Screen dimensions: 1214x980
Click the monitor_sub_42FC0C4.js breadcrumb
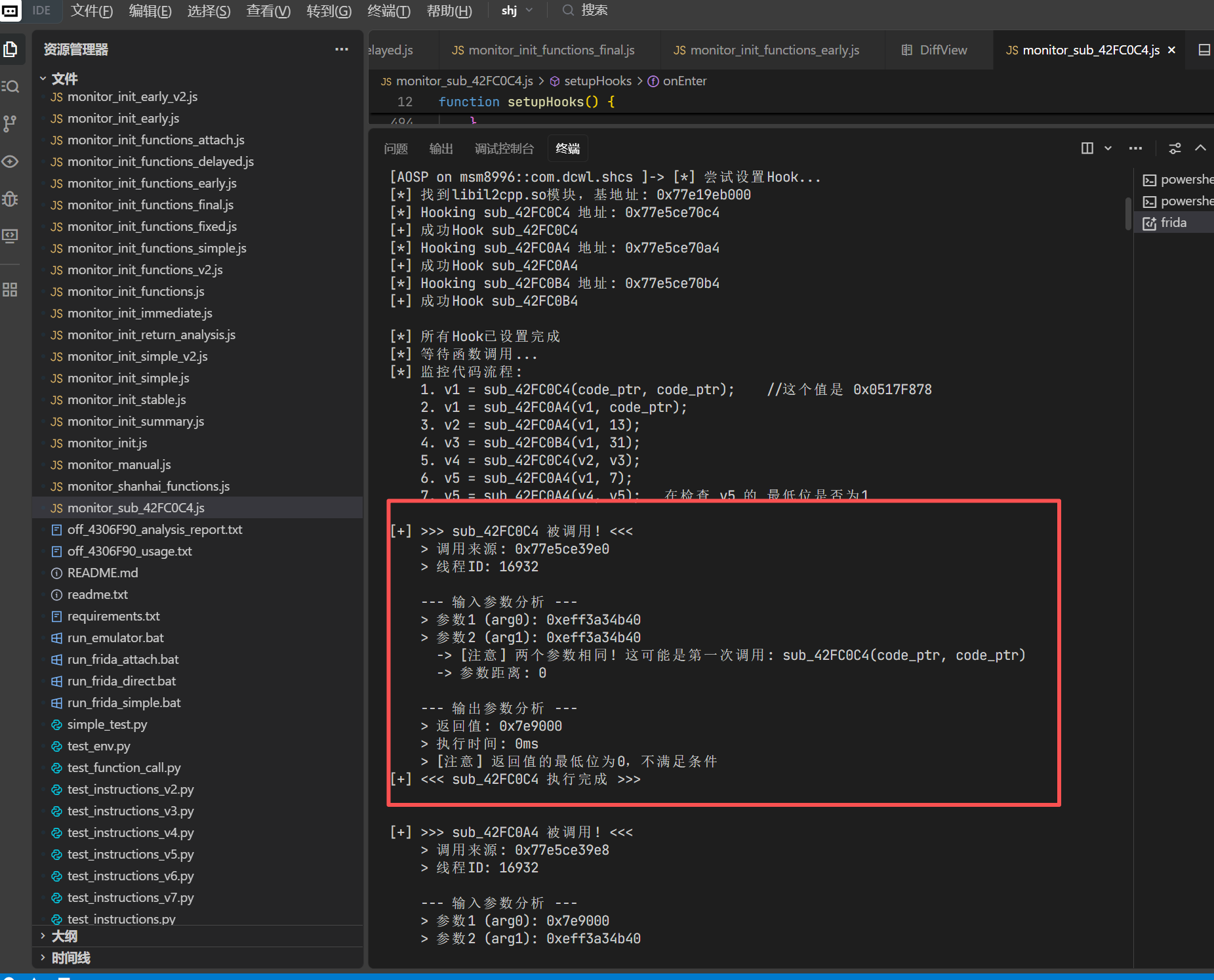(457, 81)
